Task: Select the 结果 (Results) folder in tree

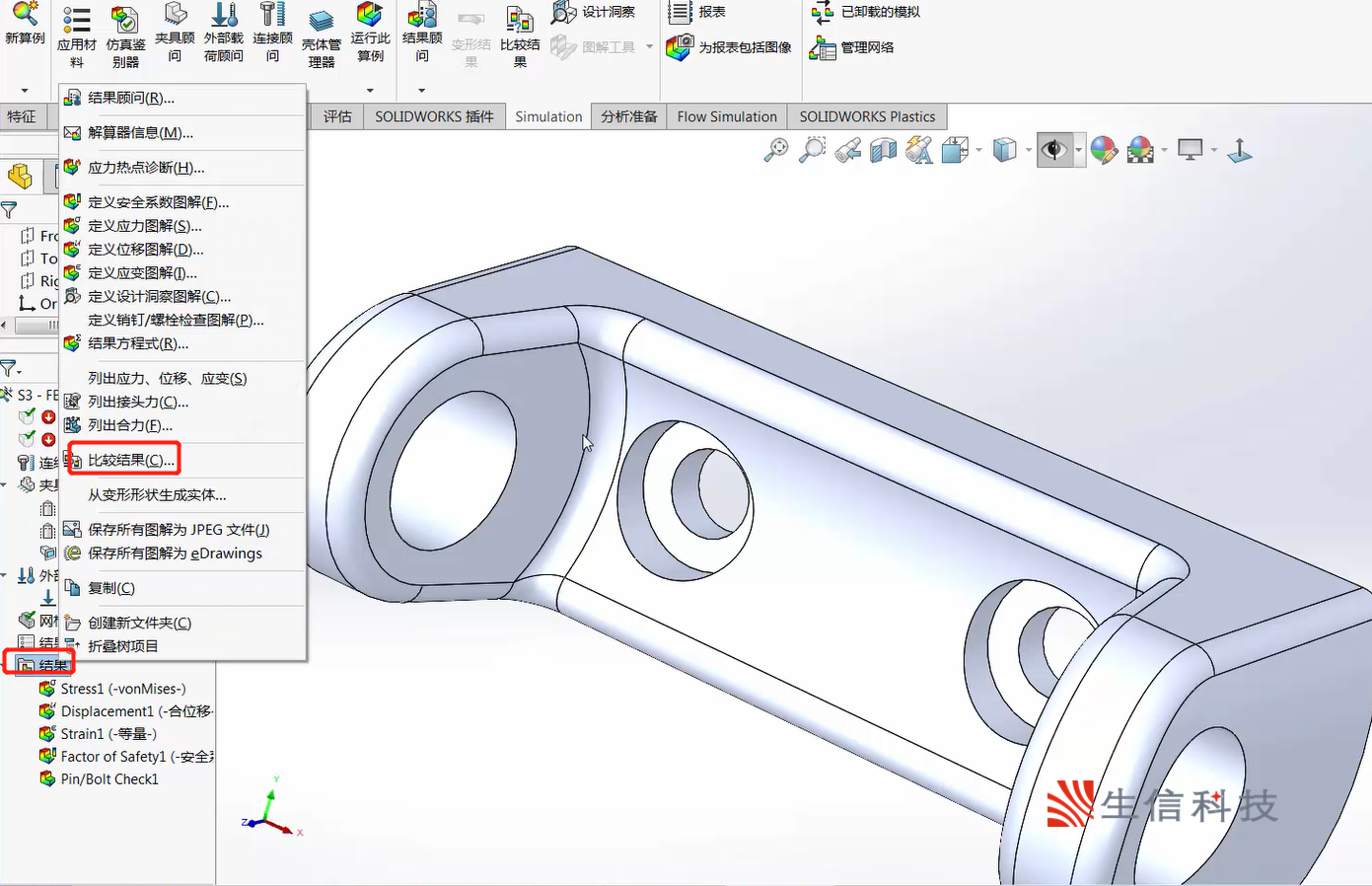Action: pyautogui.click(x=42, y=665)
